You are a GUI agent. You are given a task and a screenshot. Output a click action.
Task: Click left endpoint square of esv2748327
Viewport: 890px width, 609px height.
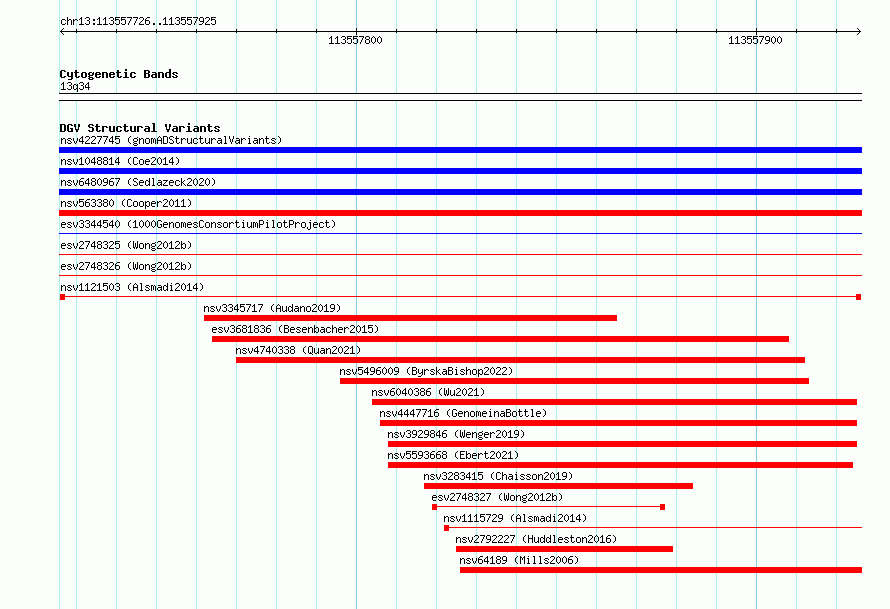point(434,507)
